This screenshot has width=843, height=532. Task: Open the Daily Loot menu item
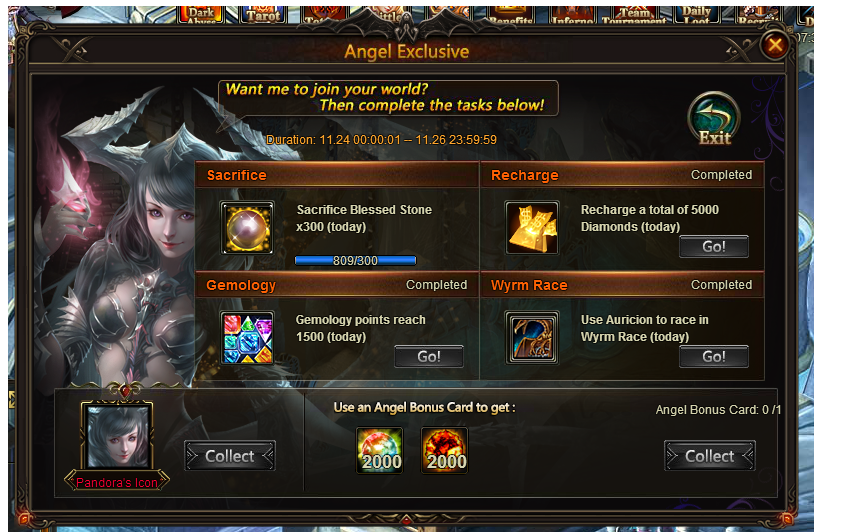tap(697, 15)
